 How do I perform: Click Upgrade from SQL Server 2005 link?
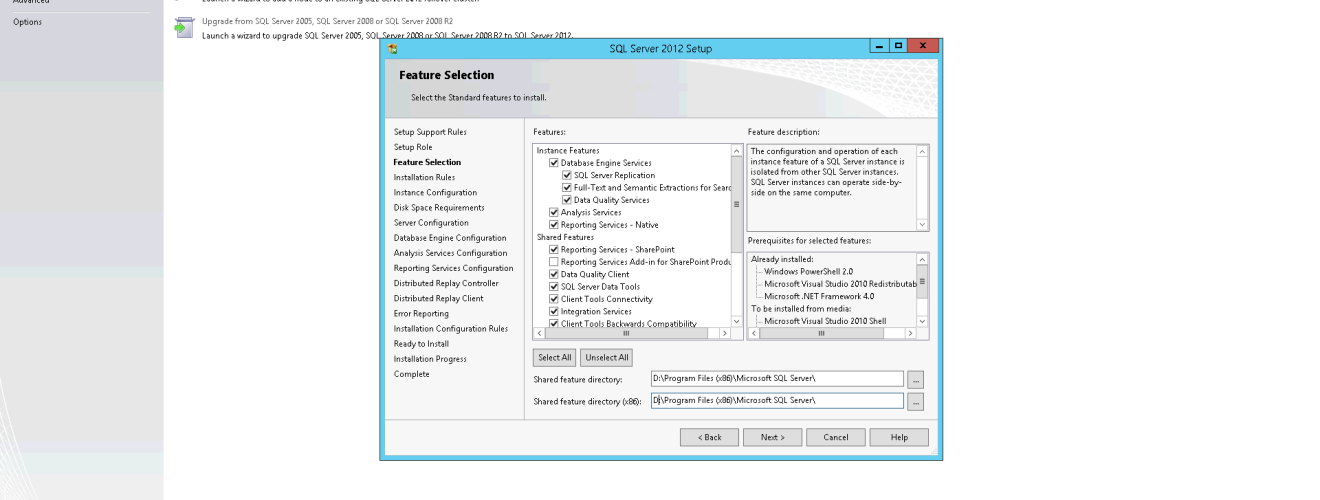pyautogui.click(x=328, y=20)
